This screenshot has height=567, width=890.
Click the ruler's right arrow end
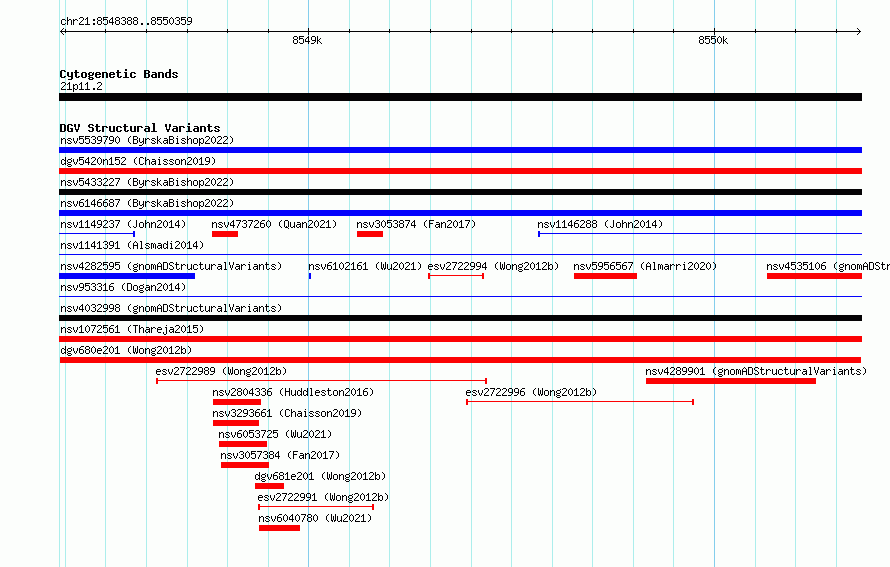pos(859,31)
